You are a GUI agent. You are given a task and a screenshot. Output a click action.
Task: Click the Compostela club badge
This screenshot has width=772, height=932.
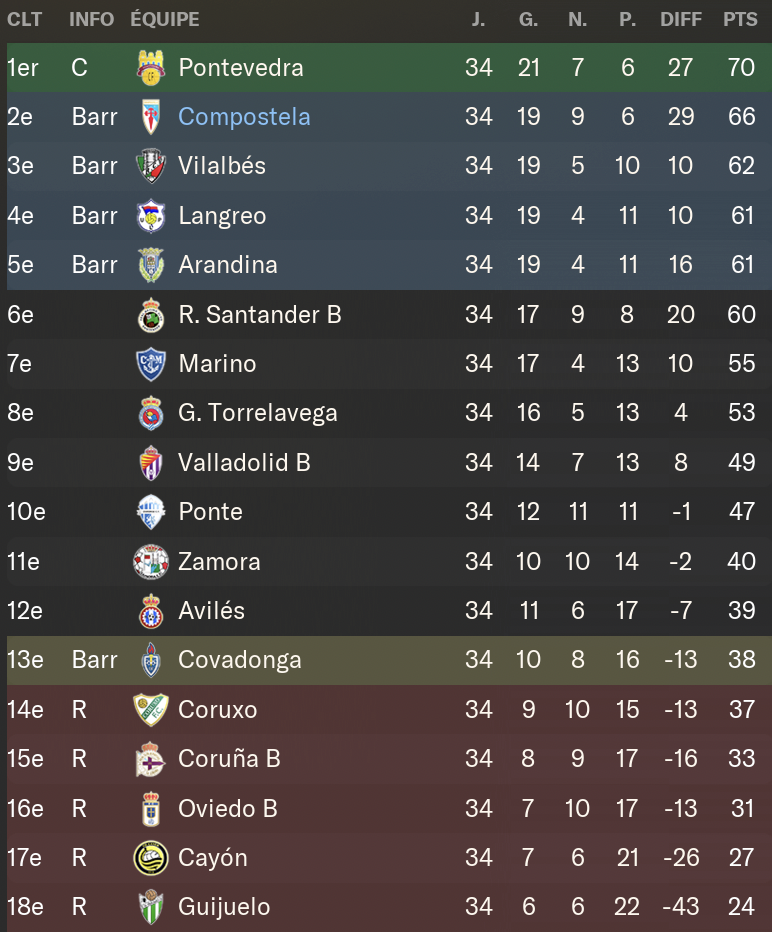[x=150, y=116]
